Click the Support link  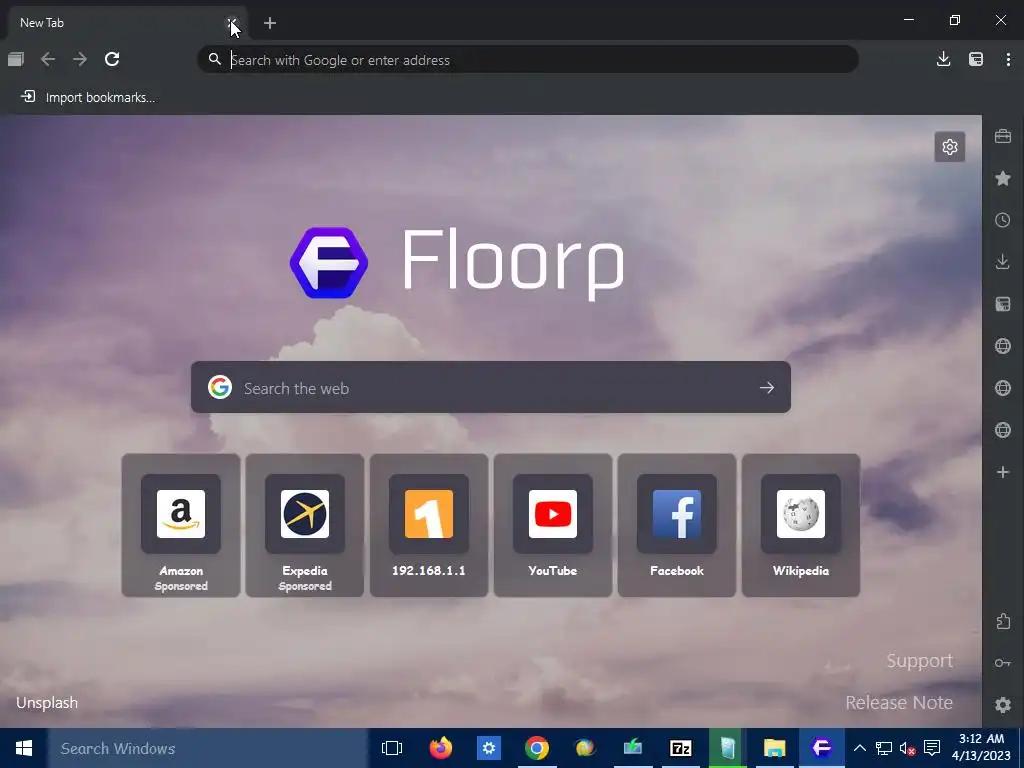920,661
